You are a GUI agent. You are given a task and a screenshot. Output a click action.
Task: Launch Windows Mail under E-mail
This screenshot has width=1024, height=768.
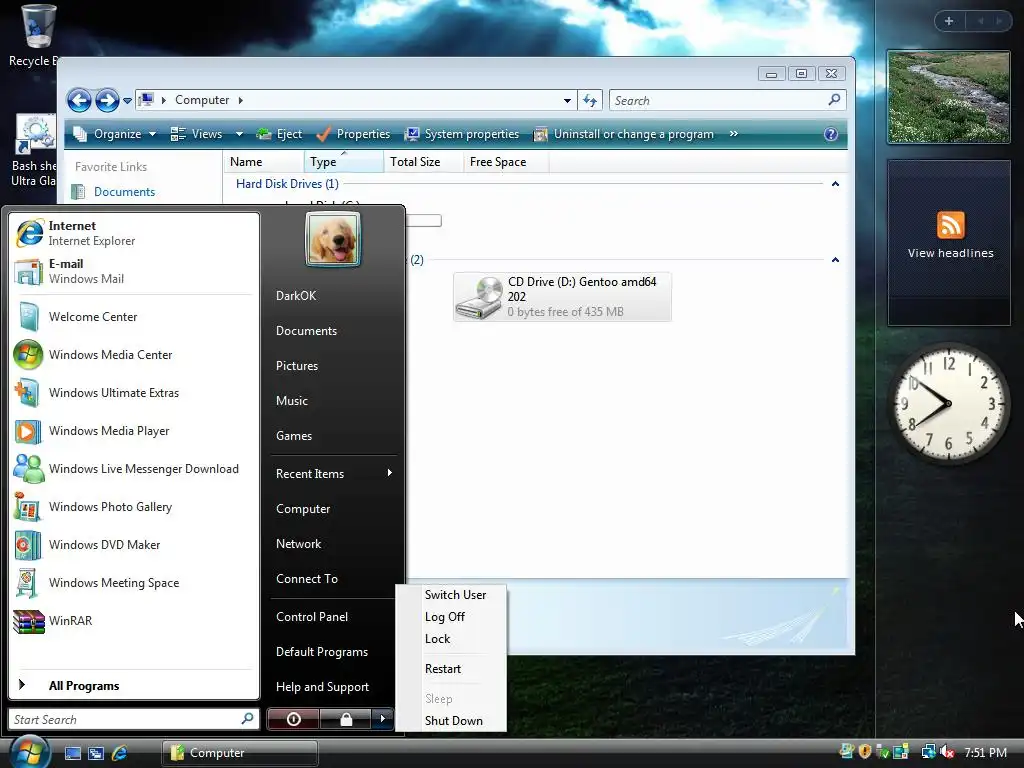(134, 271)
